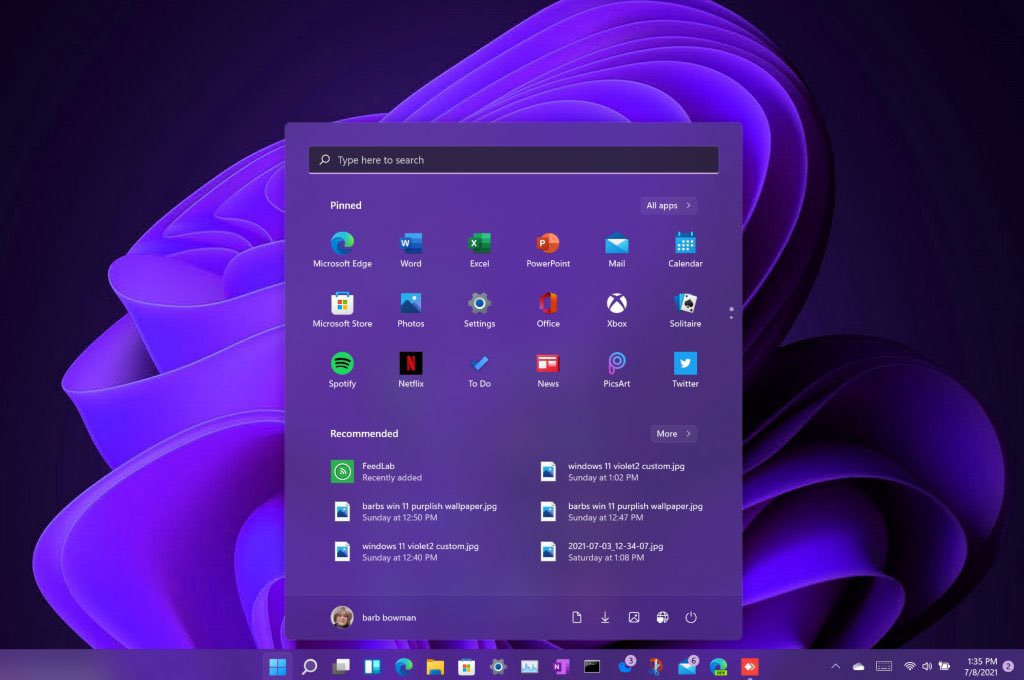Open clock showing 1:35 PM 7/8/2021

pos(981,666)
